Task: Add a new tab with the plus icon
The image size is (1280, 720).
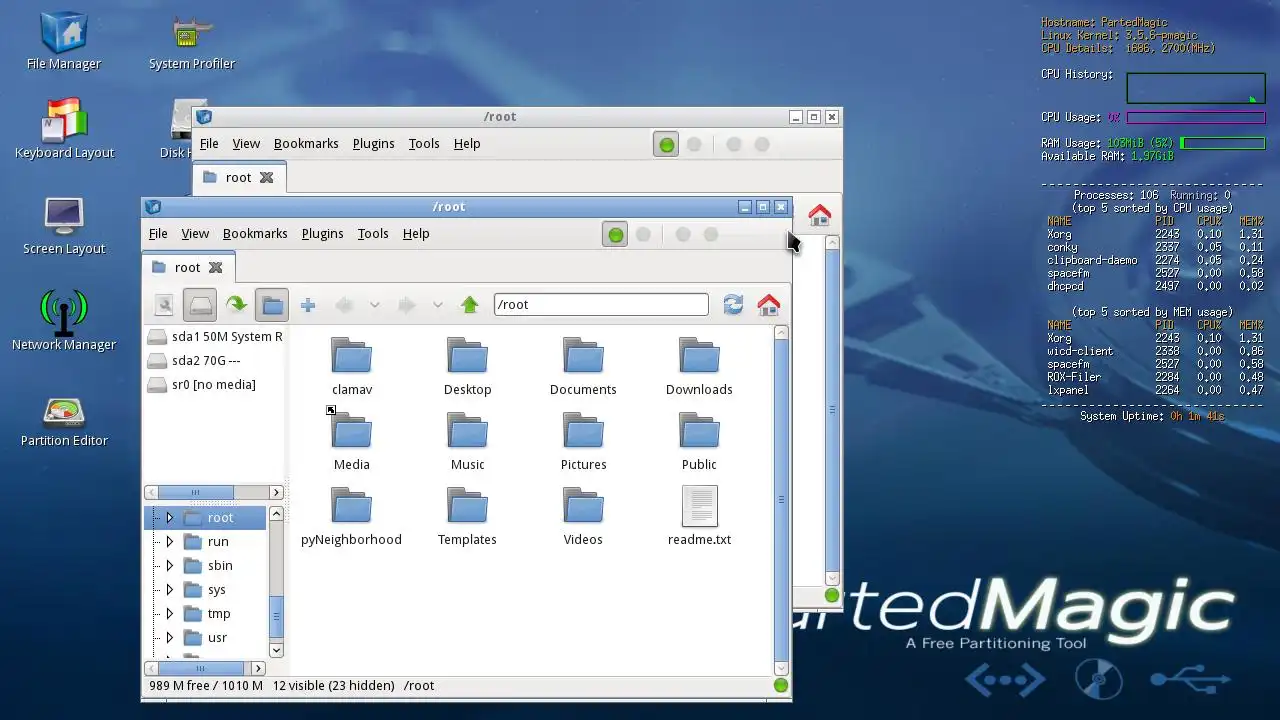Action: 308,305
